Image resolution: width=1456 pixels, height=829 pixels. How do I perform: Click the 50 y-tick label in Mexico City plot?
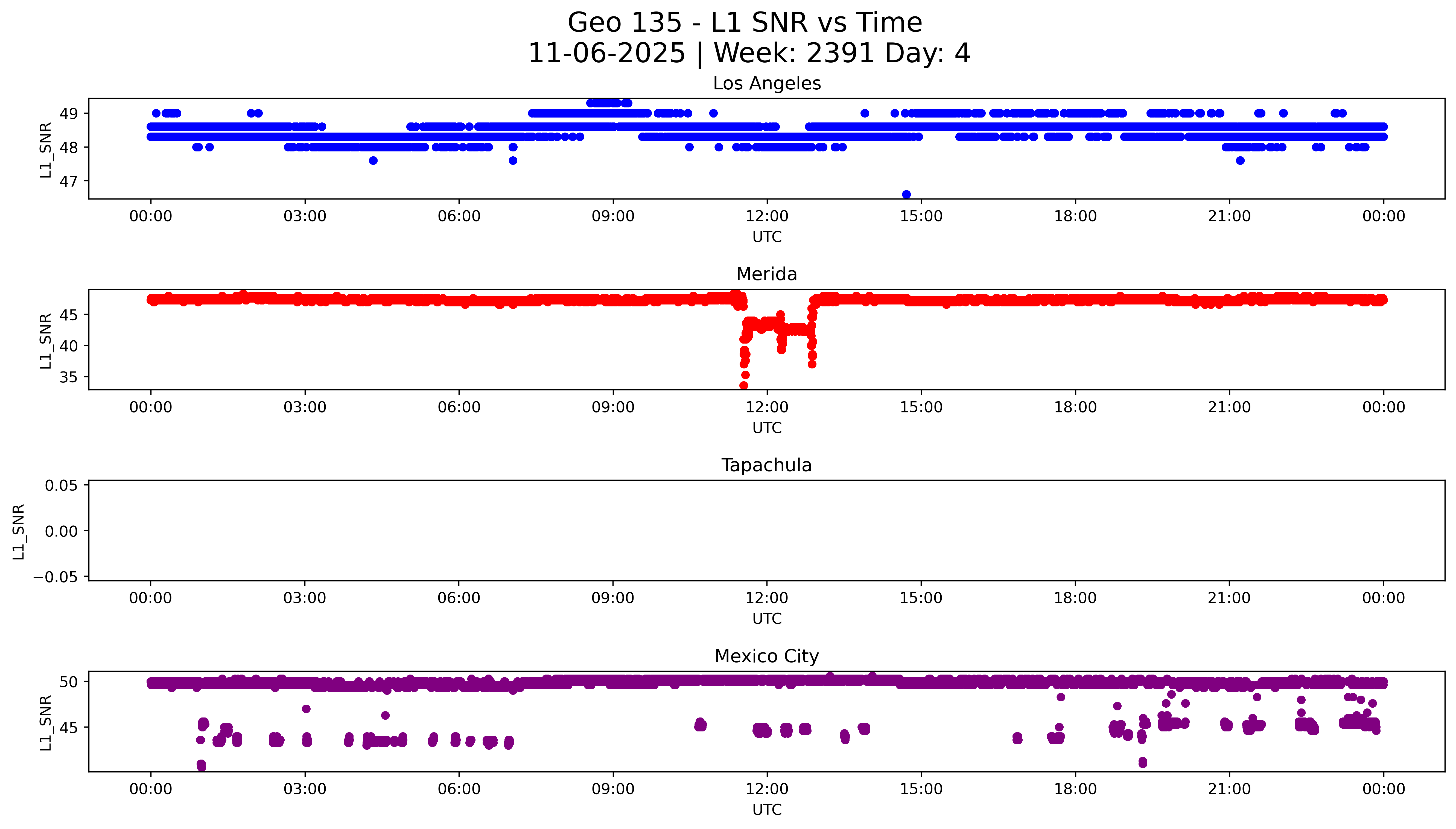tap(68, 681)
